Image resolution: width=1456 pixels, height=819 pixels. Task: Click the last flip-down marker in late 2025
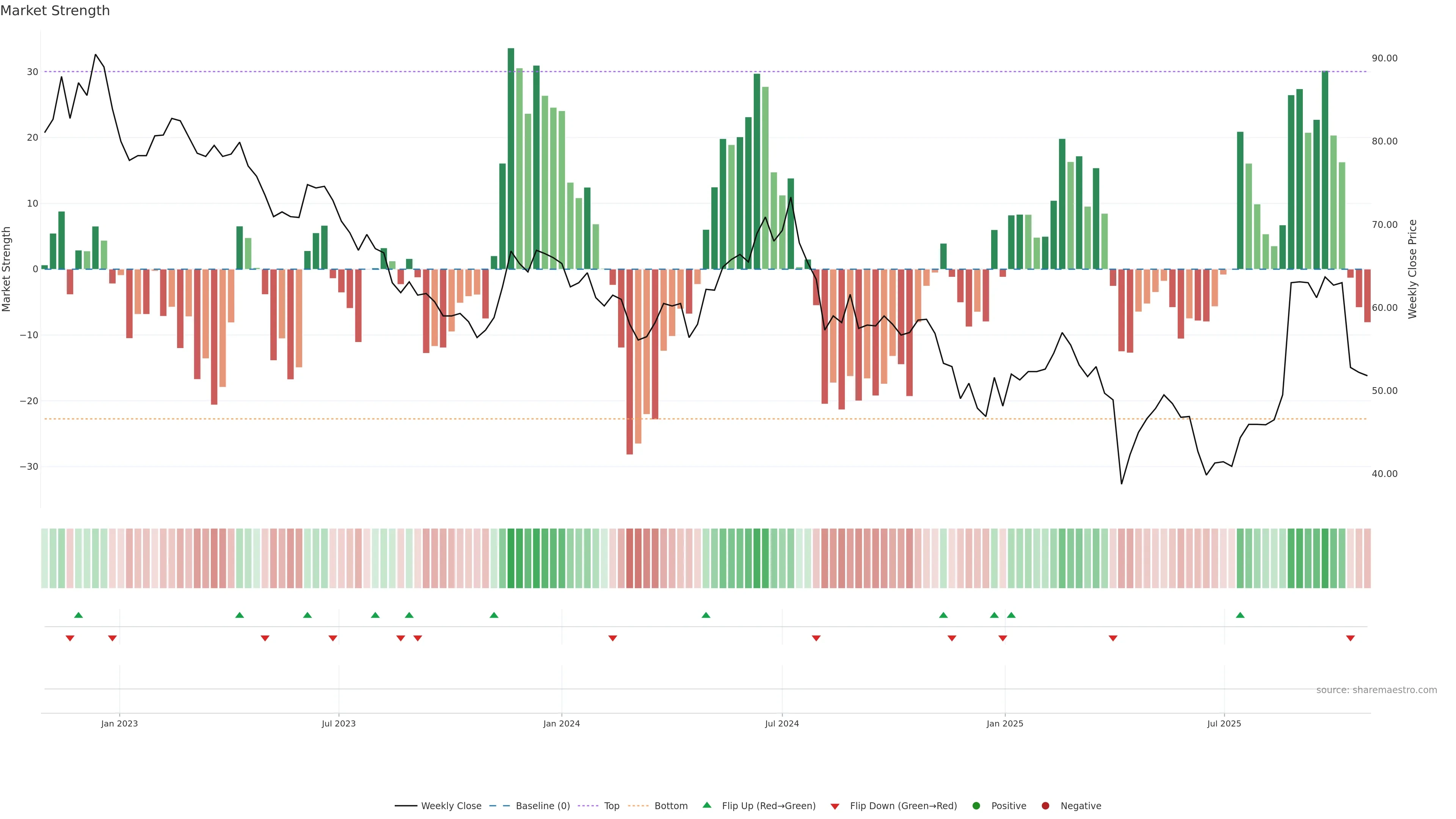[1350, 638]
